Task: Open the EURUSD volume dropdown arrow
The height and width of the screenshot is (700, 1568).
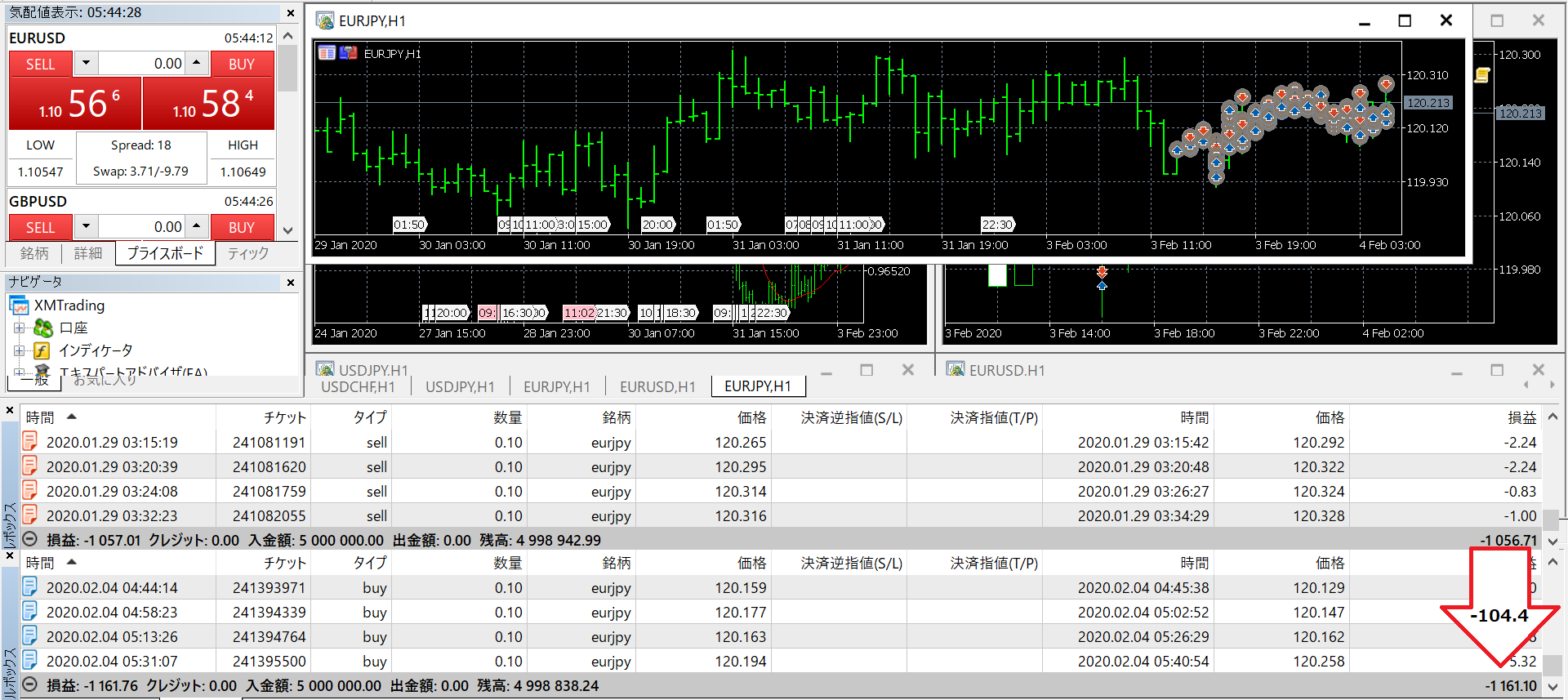Action: coord(86,63)
